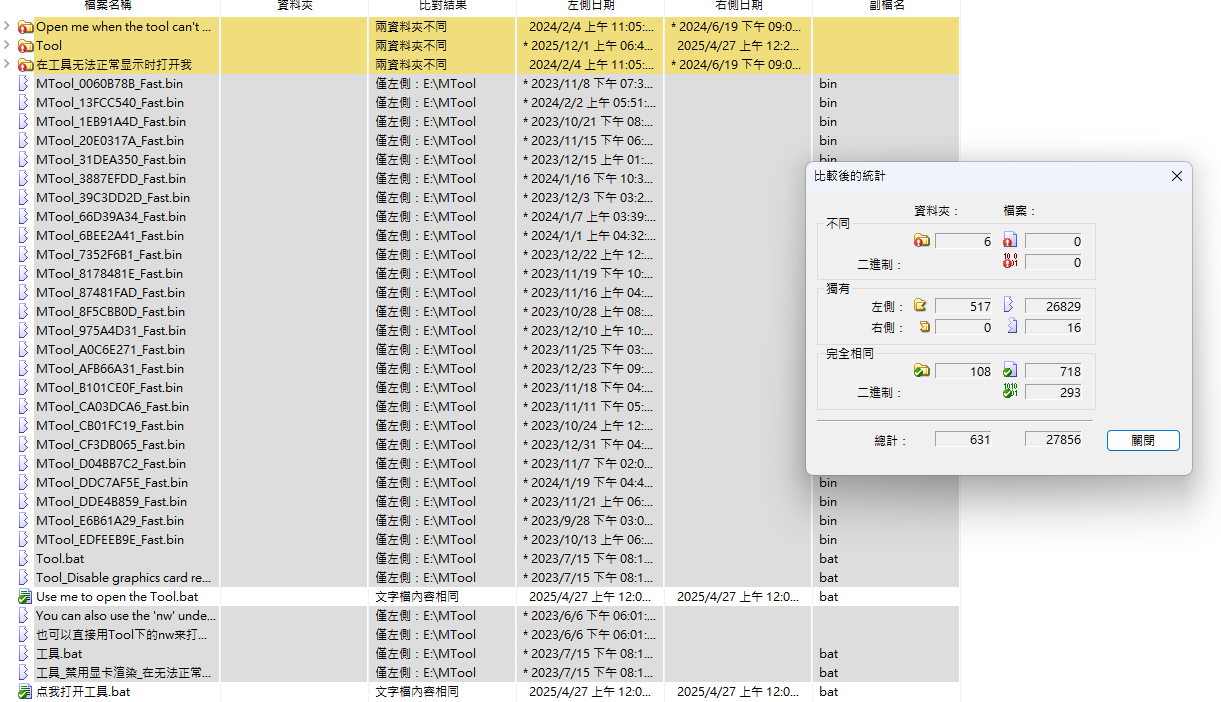This screenshot has width=1221, height=702.
Task: Expand the Tool folder row
Action: pyautogui.click(x=5, y=45)
